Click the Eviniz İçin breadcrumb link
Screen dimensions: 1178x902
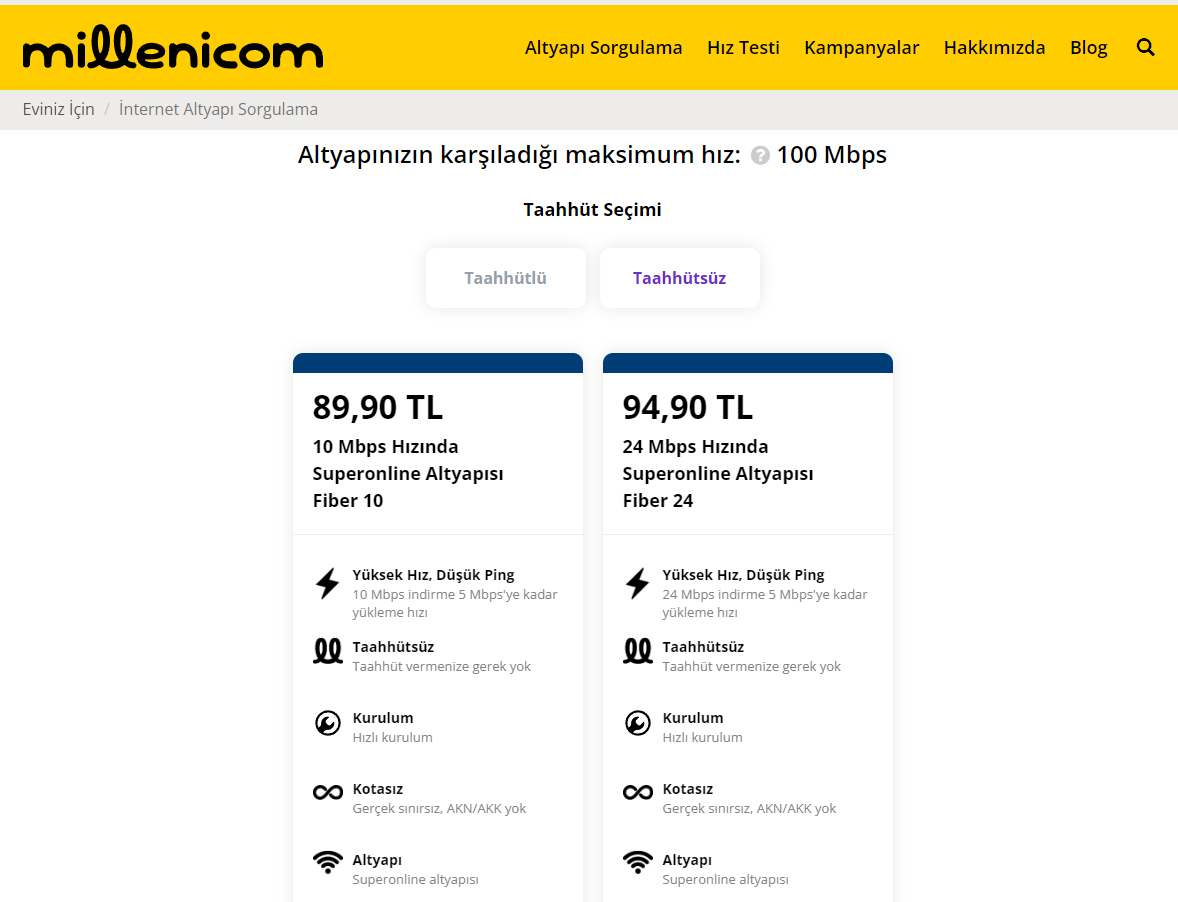tap(59, 109)
